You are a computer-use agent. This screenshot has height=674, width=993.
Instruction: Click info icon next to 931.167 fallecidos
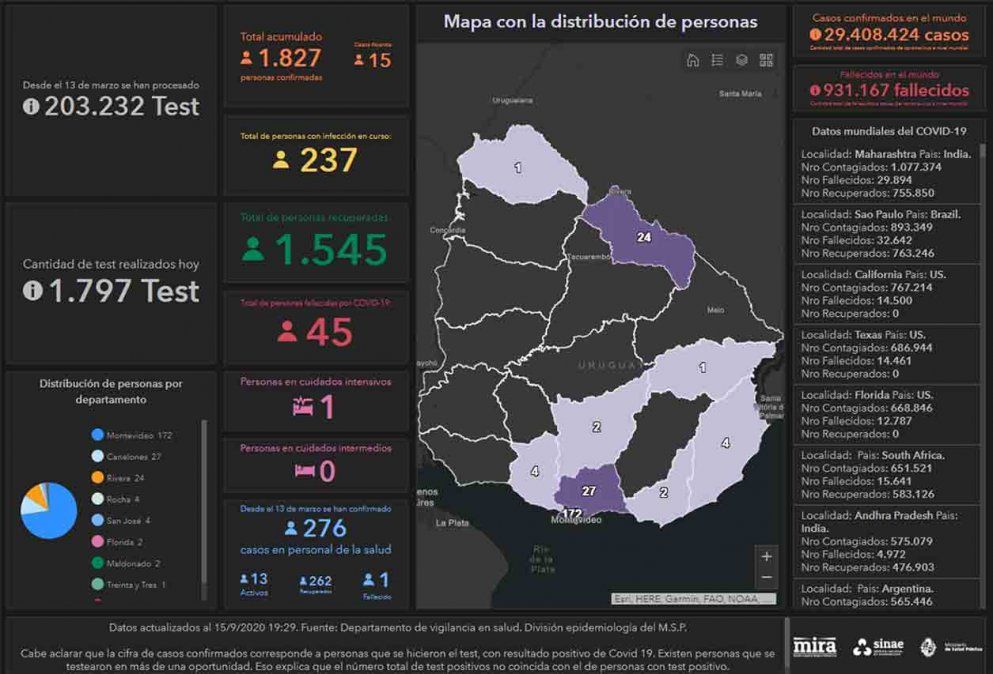pyautogui.click(x=815, y=91)
